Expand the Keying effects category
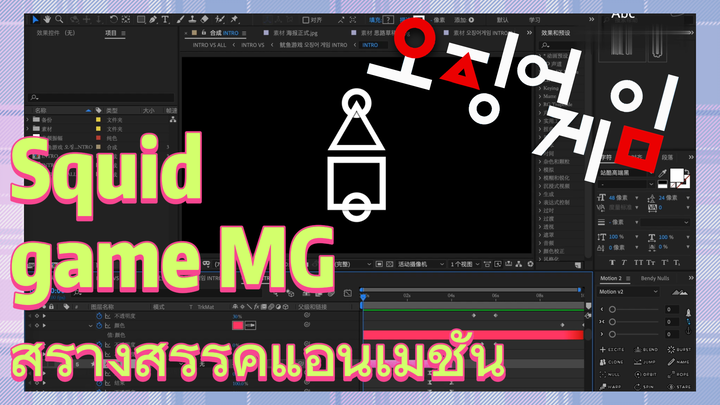720x405 pixels. [540, 88]
